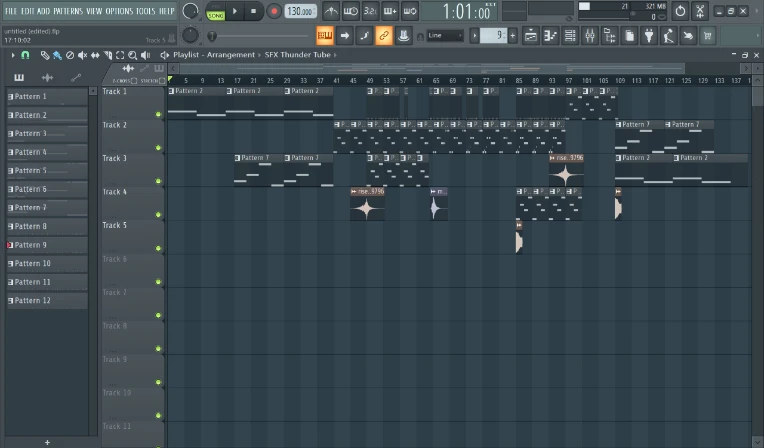
Task: Mute Track 3 with its green light
Action: pyautogui.click(x=158, y=181)
